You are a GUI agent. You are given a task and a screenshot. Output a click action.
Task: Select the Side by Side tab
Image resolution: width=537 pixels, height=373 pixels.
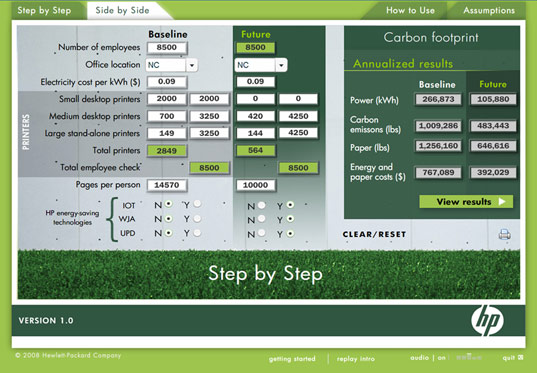pos(122,10)
